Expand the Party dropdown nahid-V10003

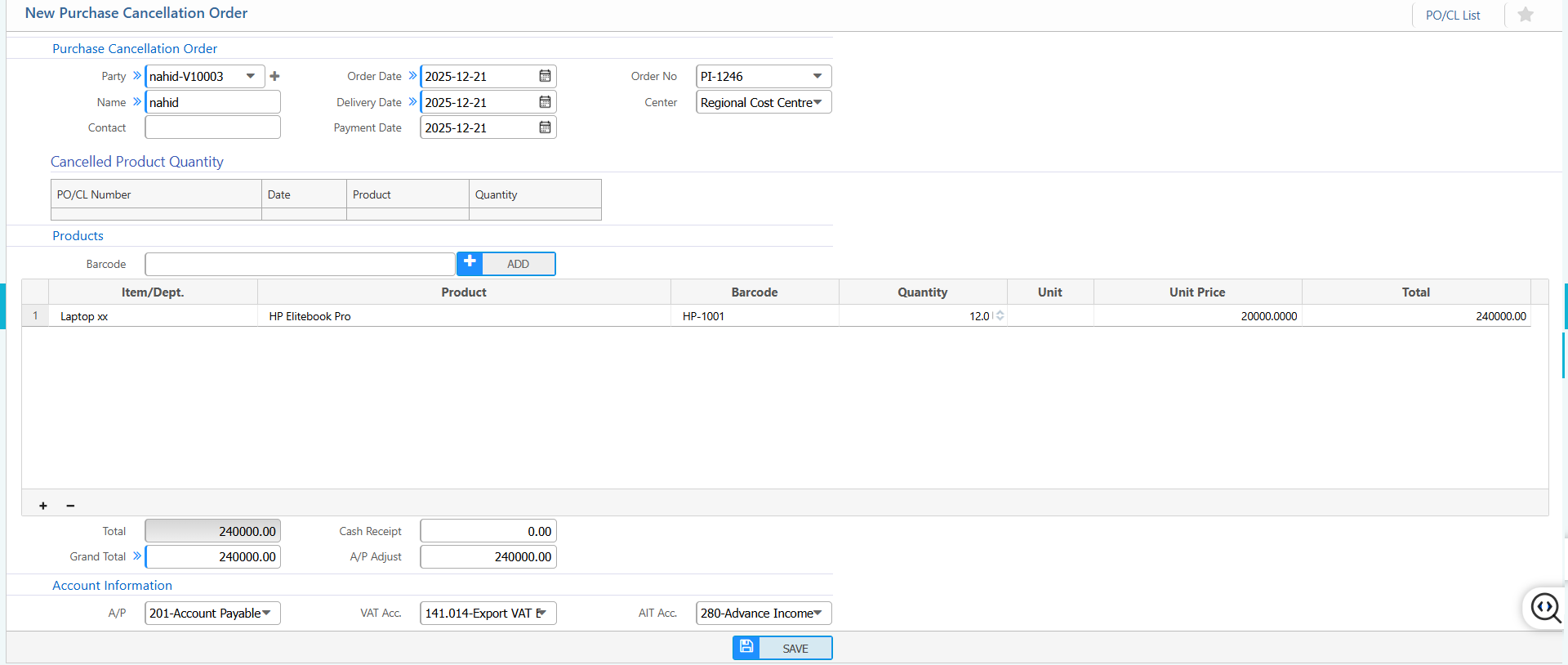click(251, 76)
